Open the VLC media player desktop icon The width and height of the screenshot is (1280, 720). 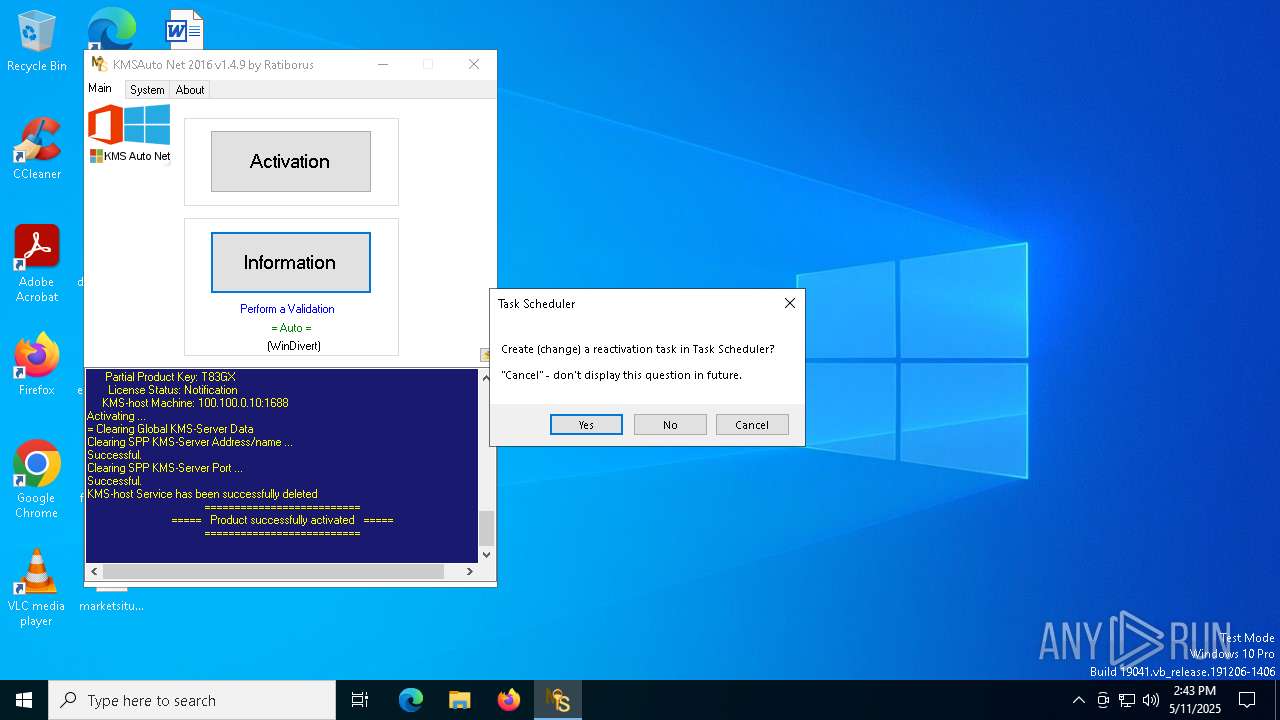tap(37, 588)
